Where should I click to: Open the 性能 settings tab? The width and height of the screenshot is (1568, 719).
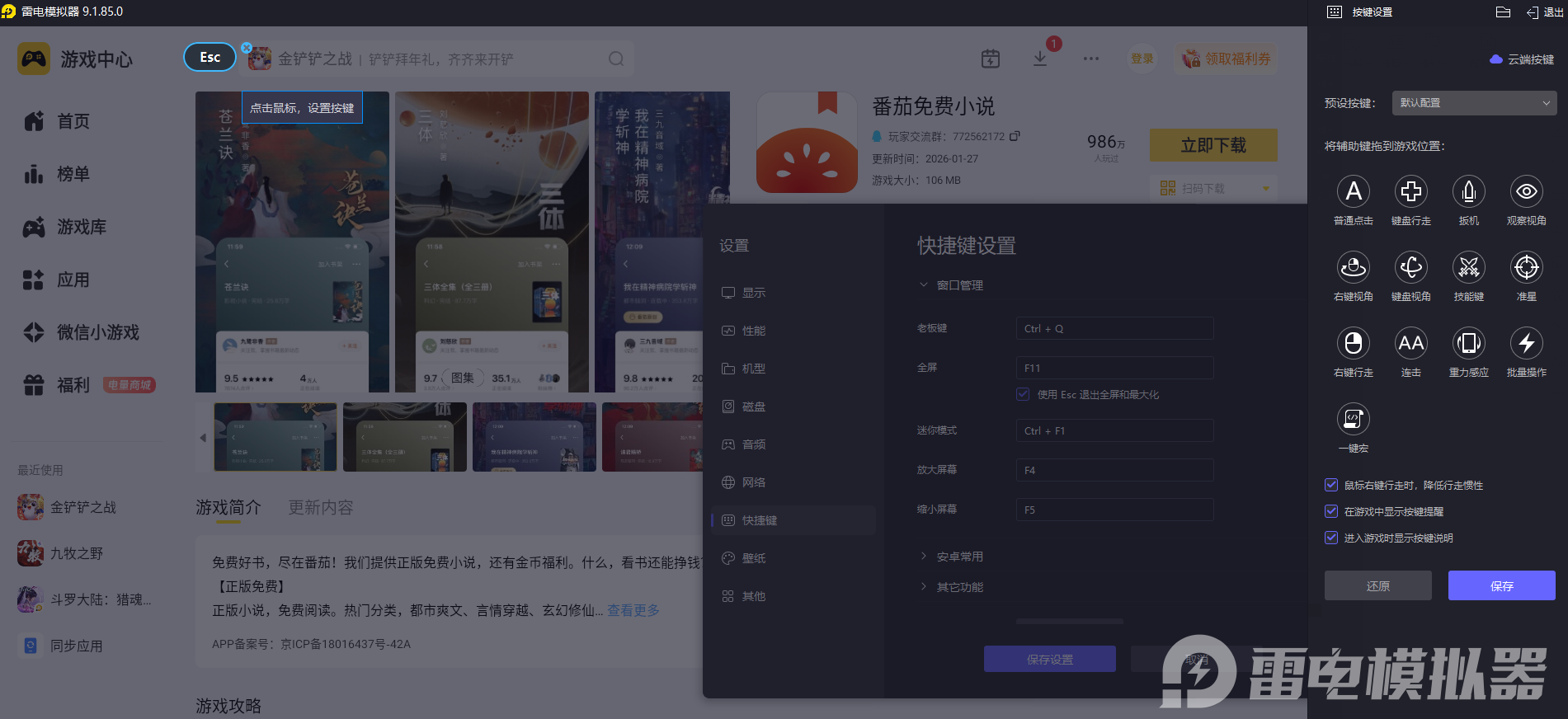coord(753,331)
